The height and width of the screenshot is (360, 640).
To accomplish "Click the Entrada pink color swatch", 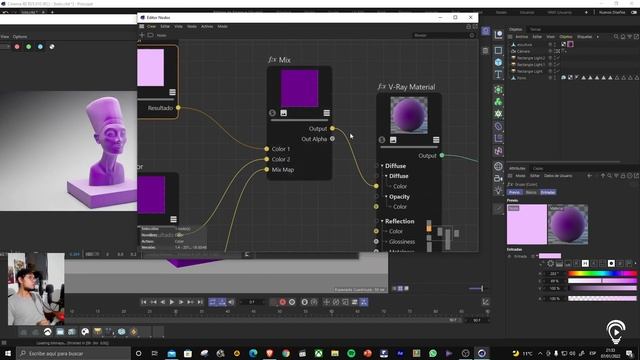I will click(x=550, y=256).
